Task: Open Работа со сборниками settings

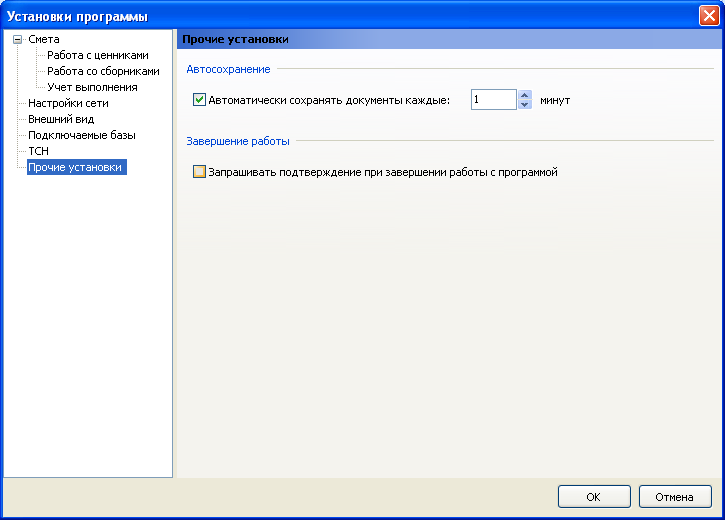Action: 103,71
